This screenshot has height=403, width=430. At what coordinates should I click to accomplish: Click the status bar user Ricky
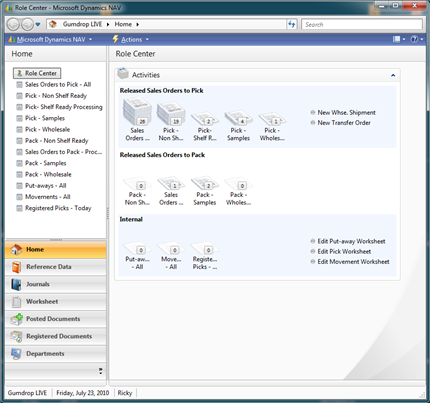[x=125, y=393]
